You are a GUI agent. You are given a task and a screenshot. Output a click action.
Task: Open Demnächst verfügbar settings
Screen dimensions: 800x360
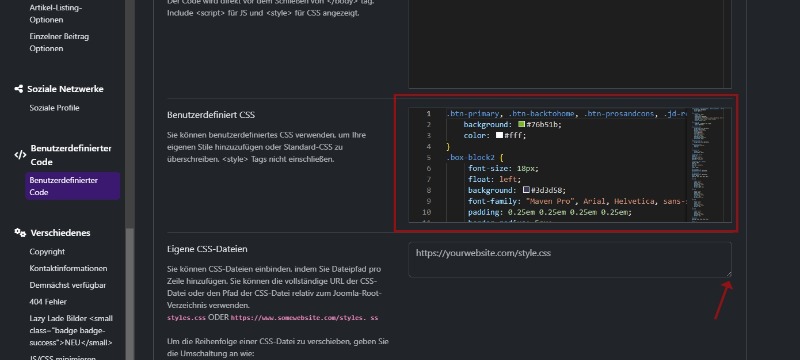(x=68, y=285)
